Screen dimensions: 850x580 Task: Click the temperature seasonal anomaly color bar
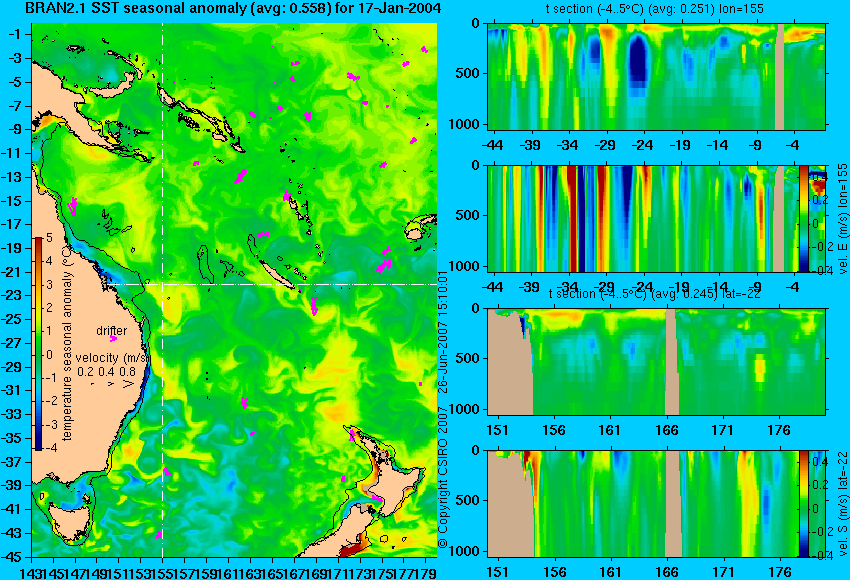39,344
